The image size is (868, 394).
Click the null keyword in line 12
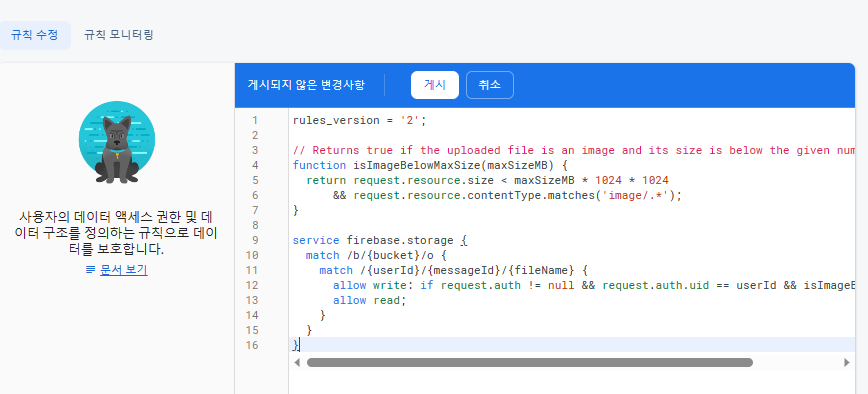tap(561, 285)
